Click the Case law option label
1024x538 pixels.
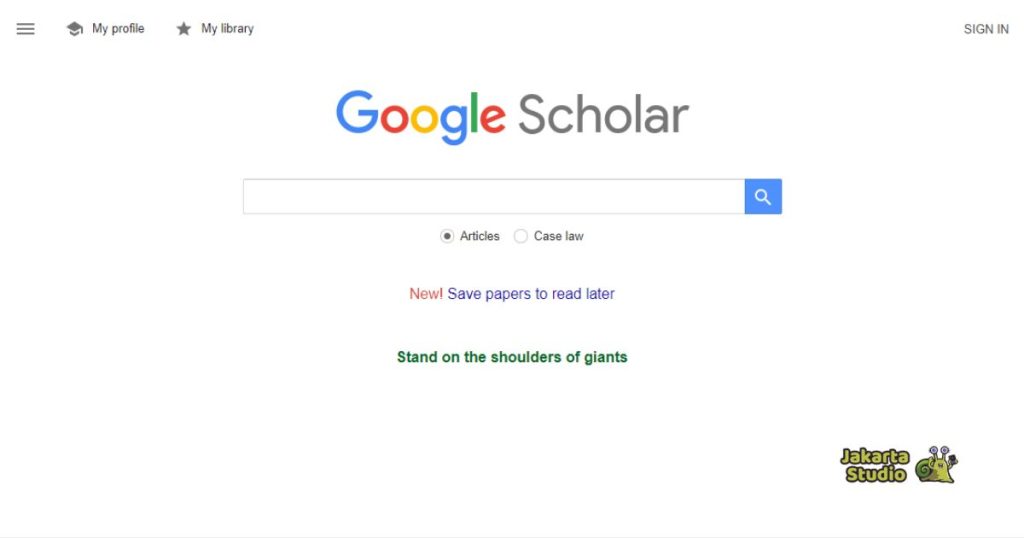point(559,236)
